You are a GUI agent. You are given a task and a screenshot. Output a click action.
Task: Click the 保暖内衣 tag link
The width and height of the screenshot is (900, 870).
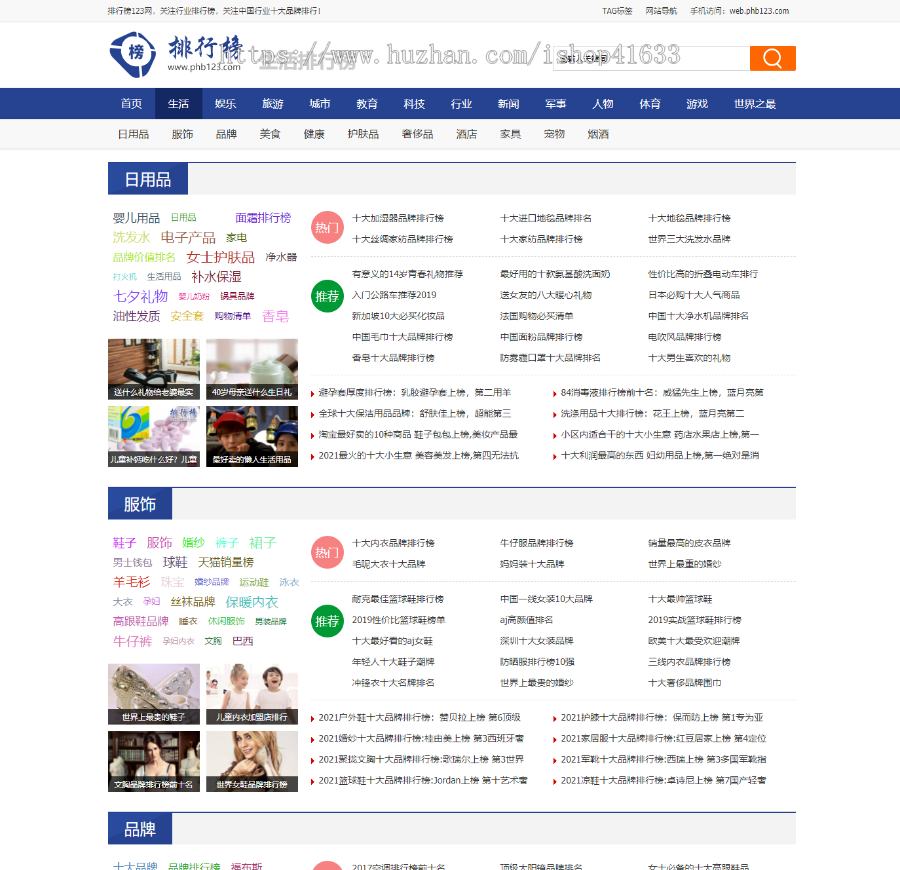252,601
